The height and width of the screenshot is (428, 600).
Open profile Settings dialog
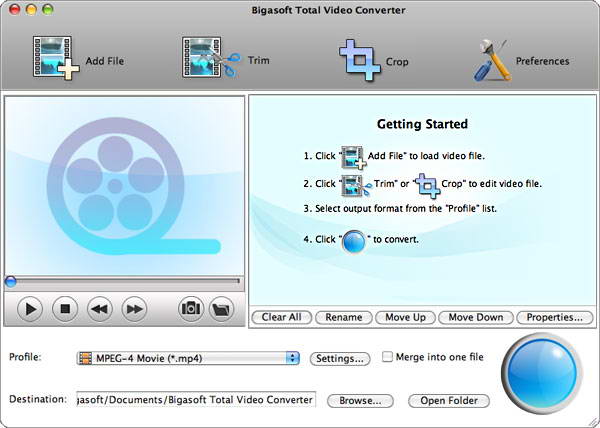click(340, 358)
